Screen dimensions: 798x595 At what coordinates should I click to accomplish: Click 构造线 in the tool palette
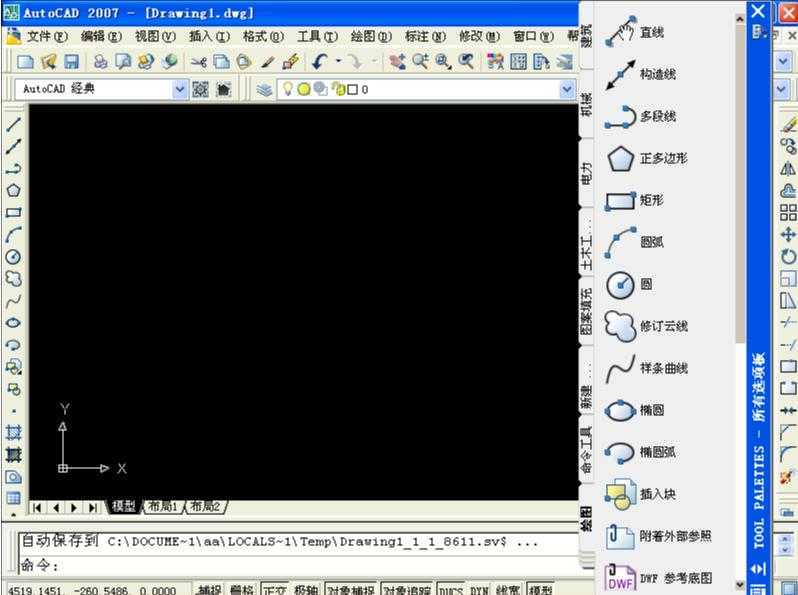(640, 74)
